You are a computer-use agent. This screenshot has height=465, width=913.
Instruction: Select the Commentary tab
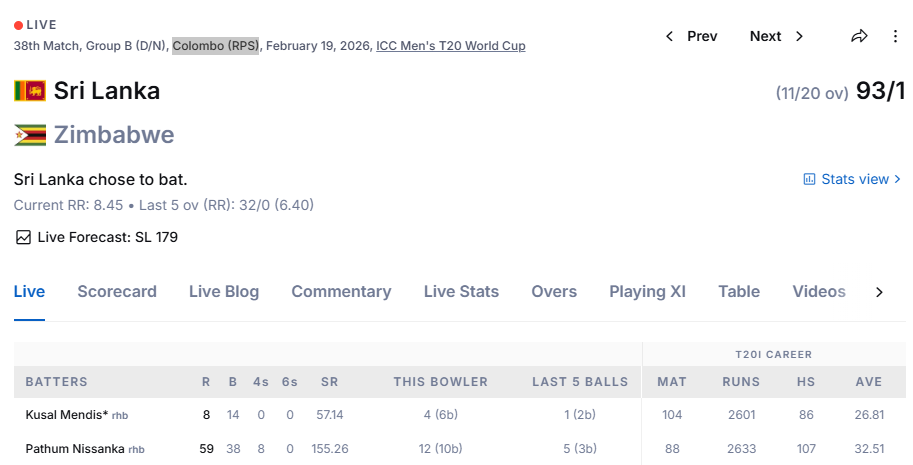tap(341, 292)
